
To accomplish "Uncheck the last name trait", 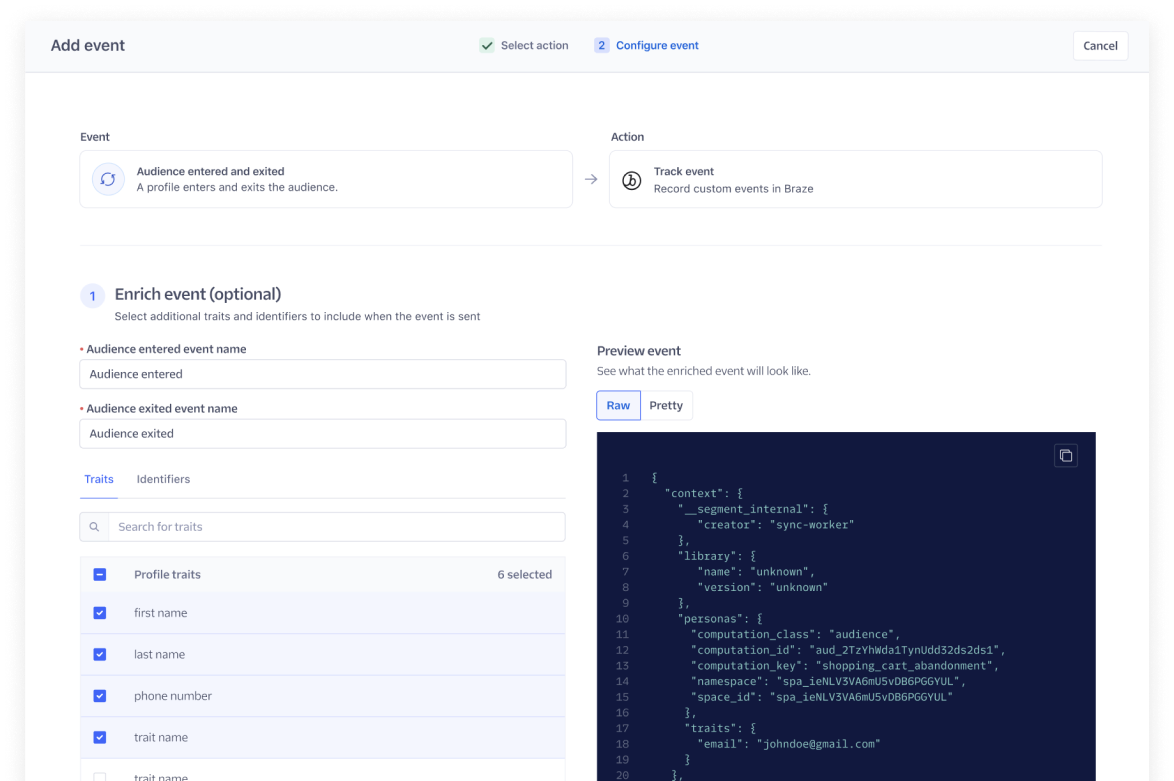I will tap(100, 654).
